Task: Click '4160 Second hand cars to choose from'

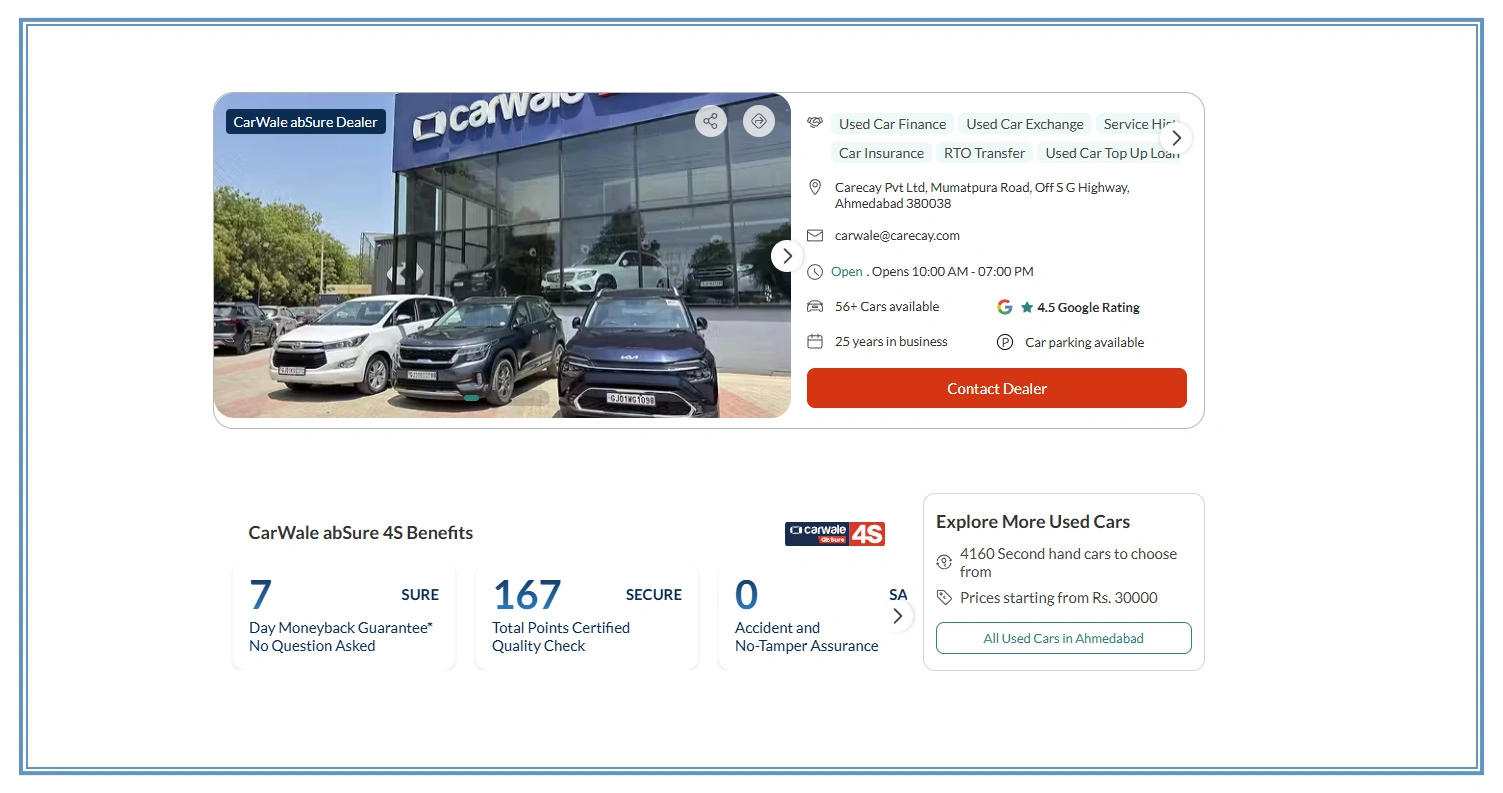Action: click(1068, 563)
